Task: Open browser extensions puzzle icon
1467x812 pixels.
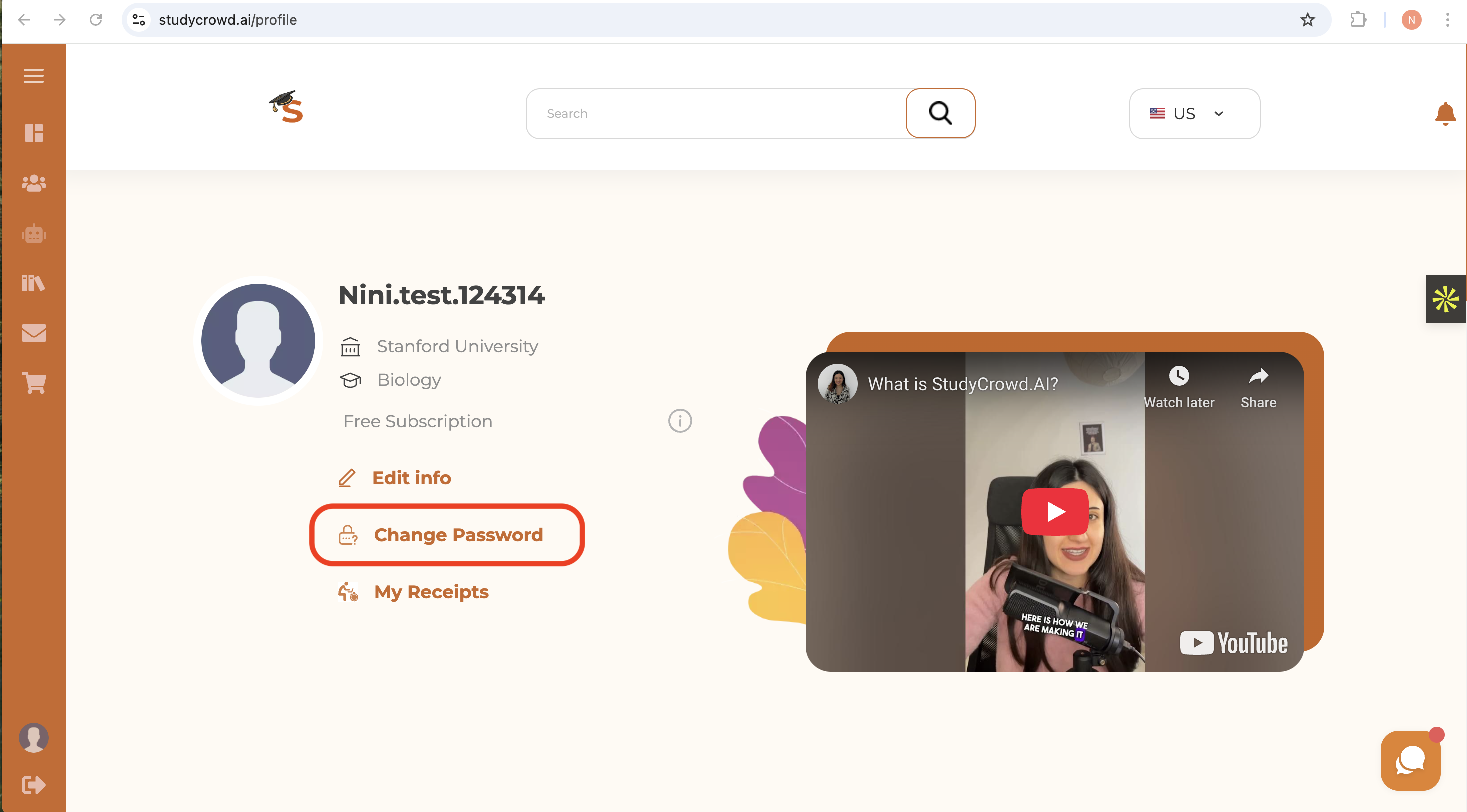Action: (x=1358, y=20)
